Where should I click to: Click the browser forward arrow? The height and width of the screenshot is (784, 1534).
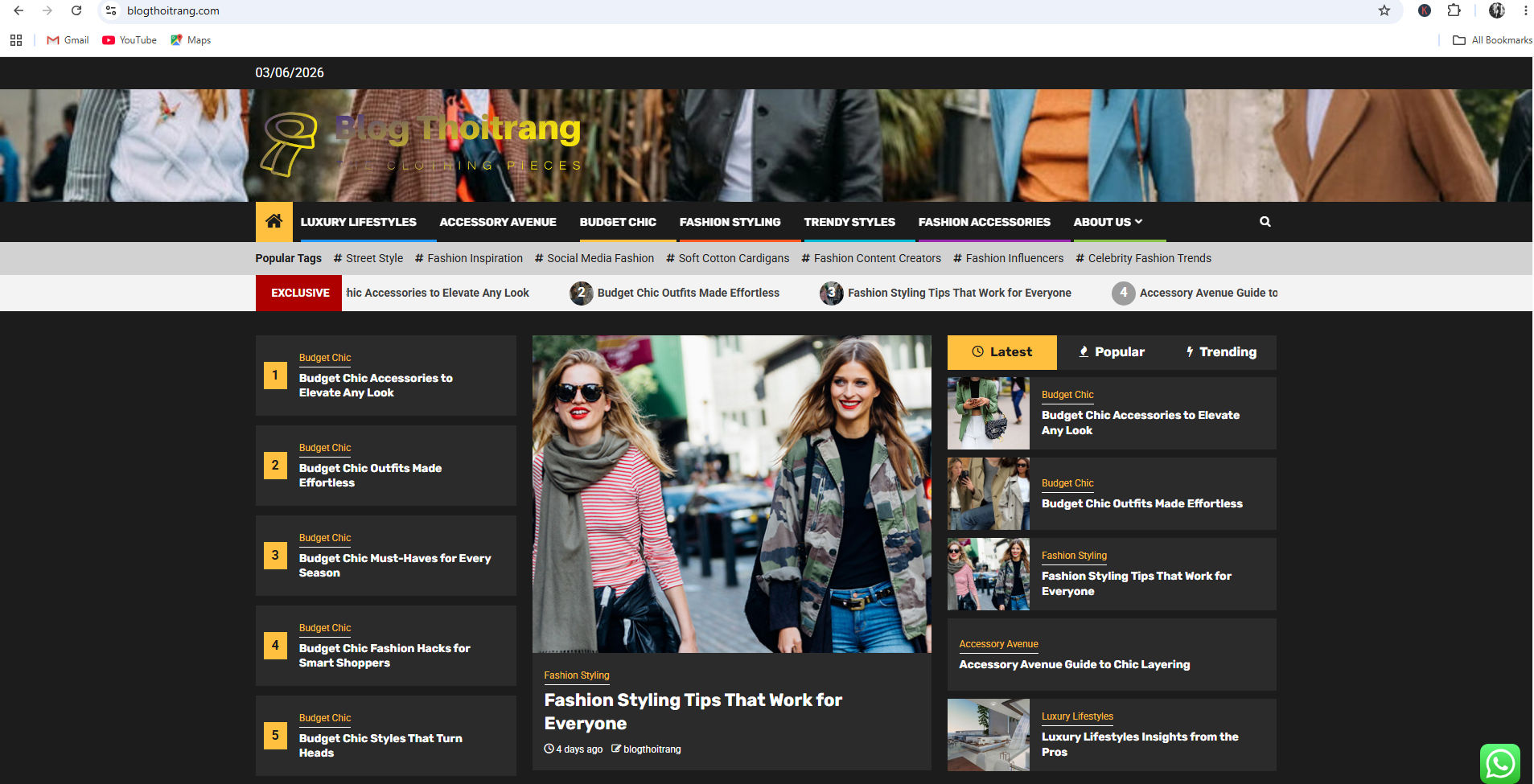click(x=47, y=10)
